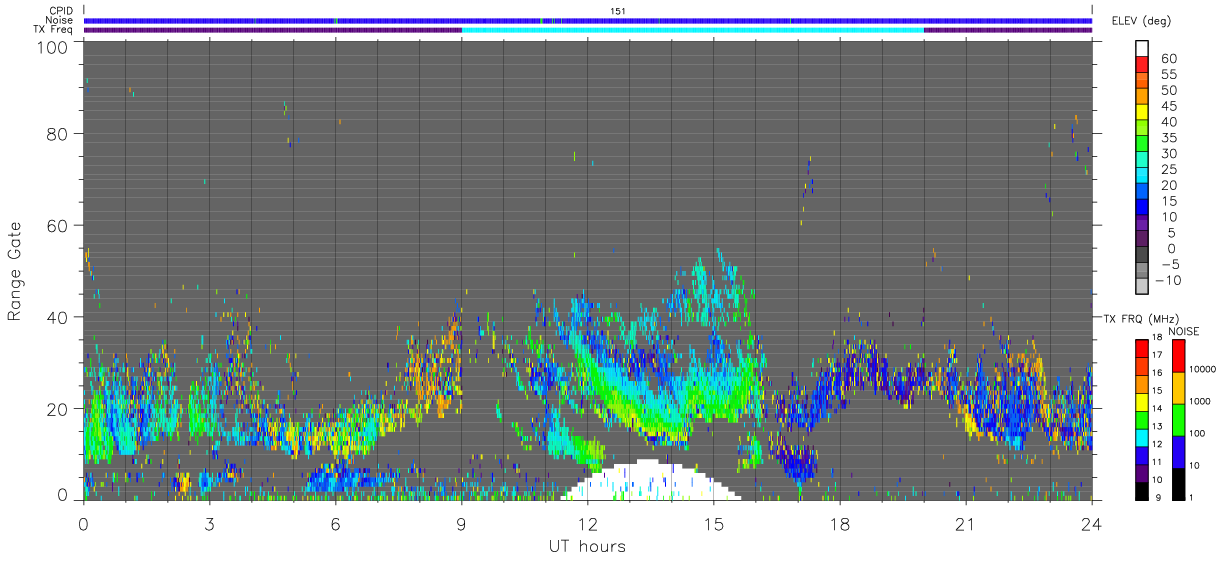
Task: Click the '12' tick label on UT hours axis
Action: pyautogui.click(x=588, y=524)
